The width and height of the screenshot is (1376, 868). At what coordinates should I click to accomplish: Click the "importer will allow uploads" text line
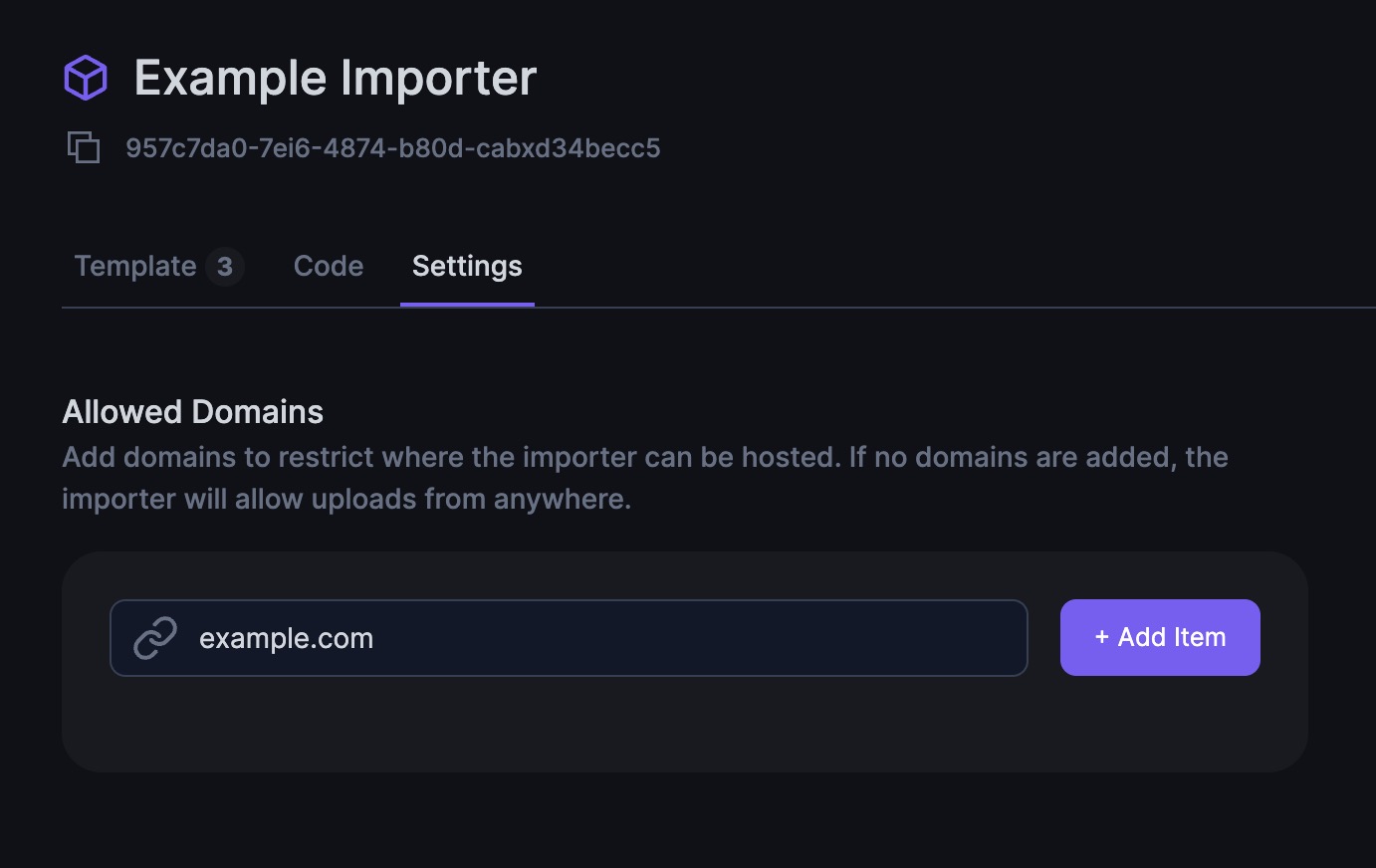[346, 499]
